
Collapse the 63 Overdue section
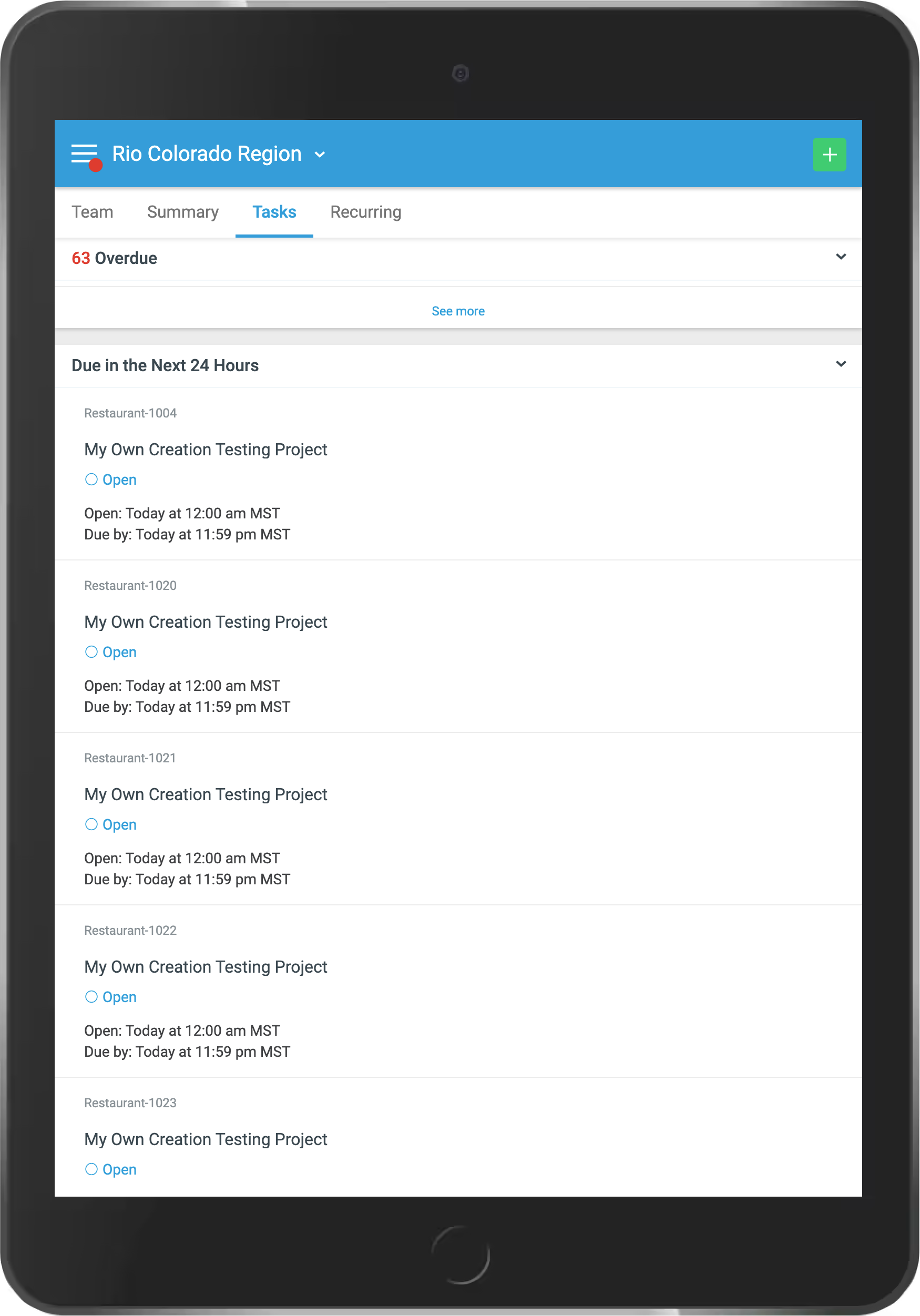840,257
